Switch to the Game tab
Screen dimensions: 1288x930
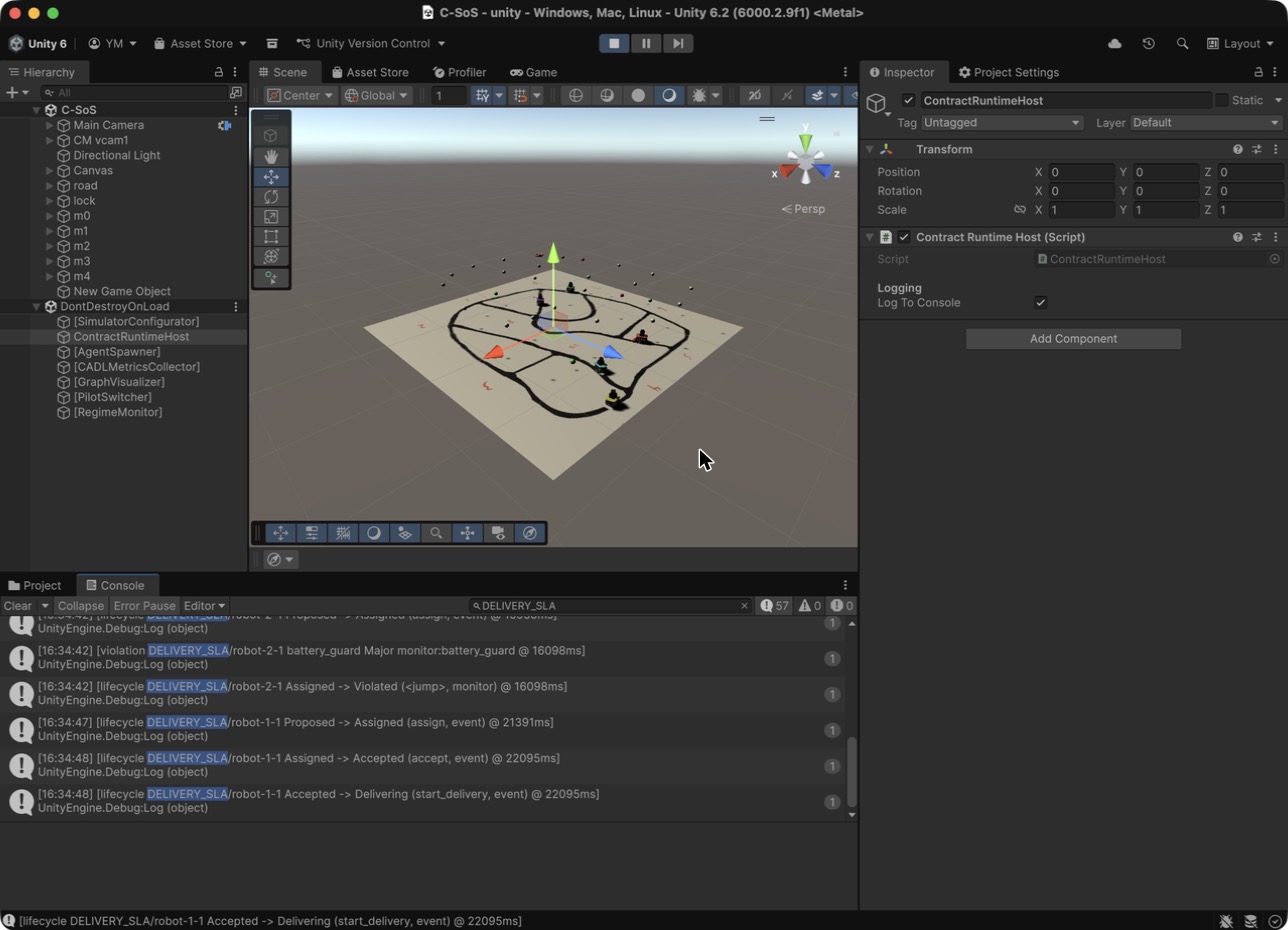533,72
